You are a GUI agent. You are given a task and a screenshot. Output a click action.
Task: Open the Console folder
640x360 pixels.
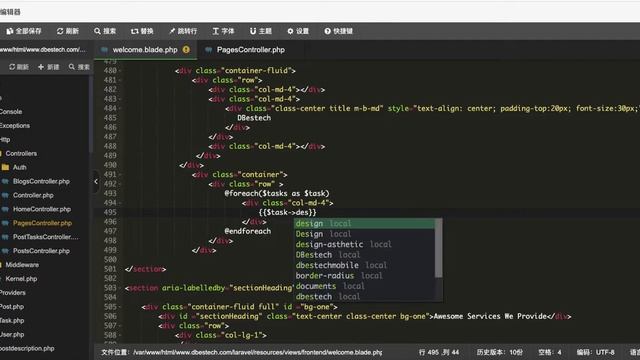[x=11, y=112]
